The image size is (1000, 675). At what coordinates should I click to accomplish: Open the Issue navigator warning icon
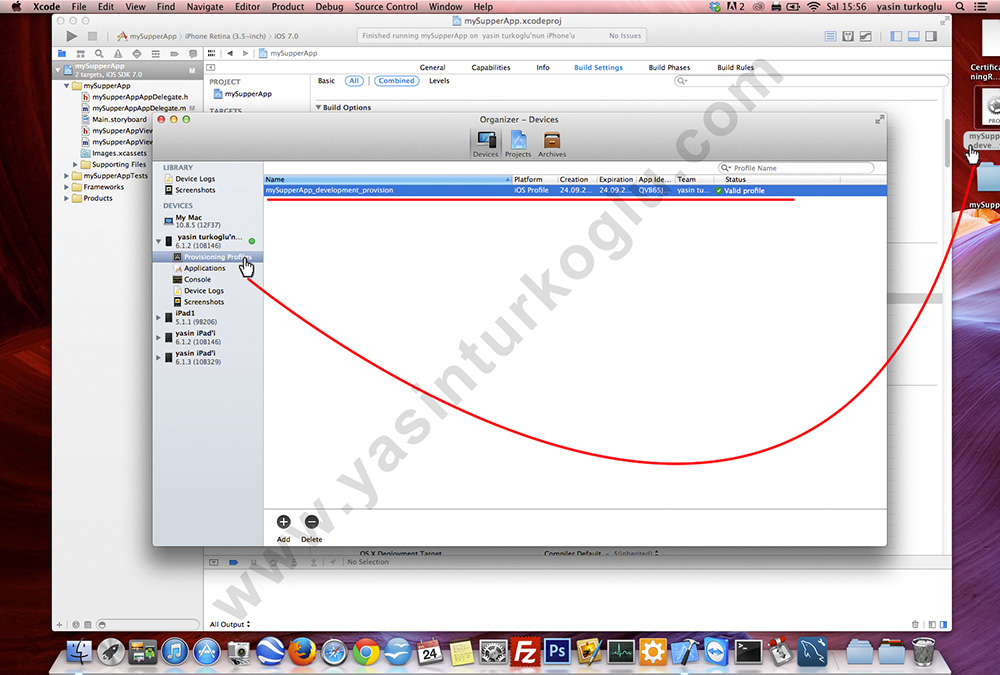118,54
